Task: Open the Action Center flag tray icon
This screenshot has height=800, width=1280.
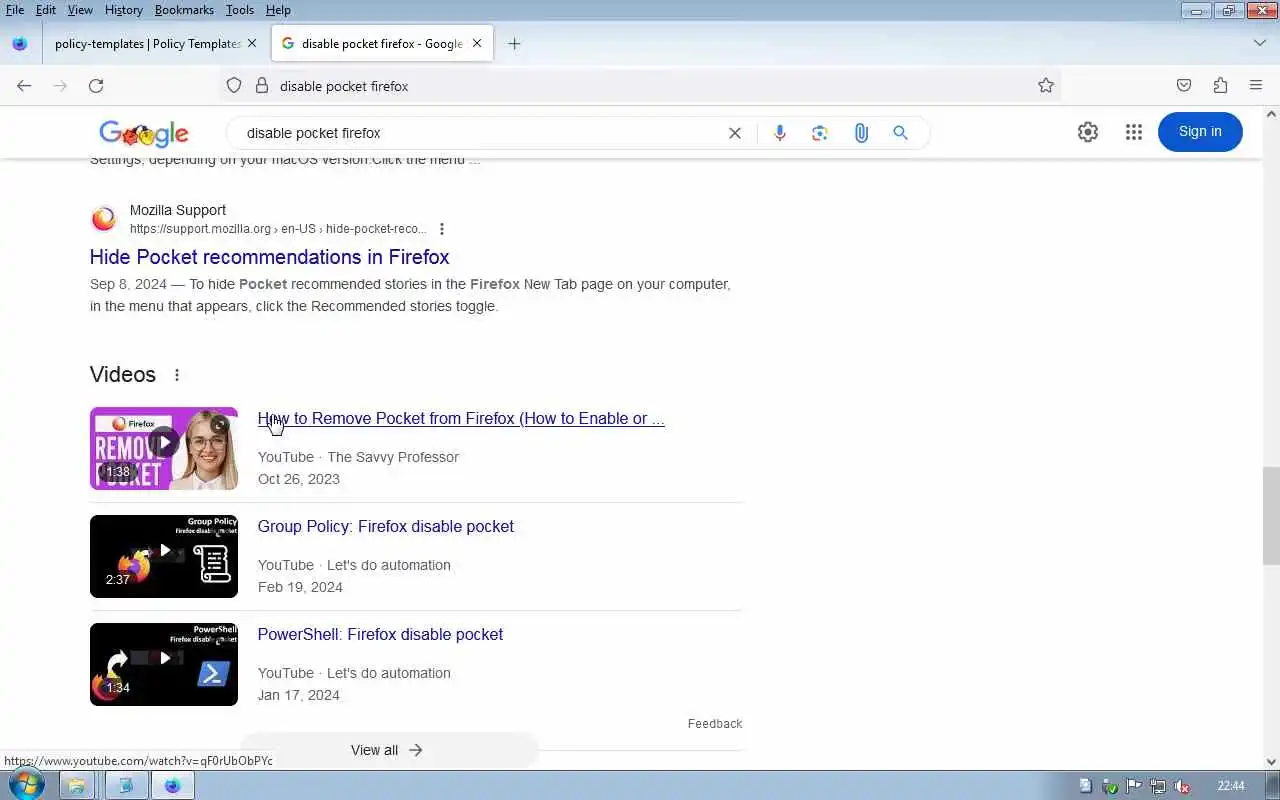Action: (1134, 786)
